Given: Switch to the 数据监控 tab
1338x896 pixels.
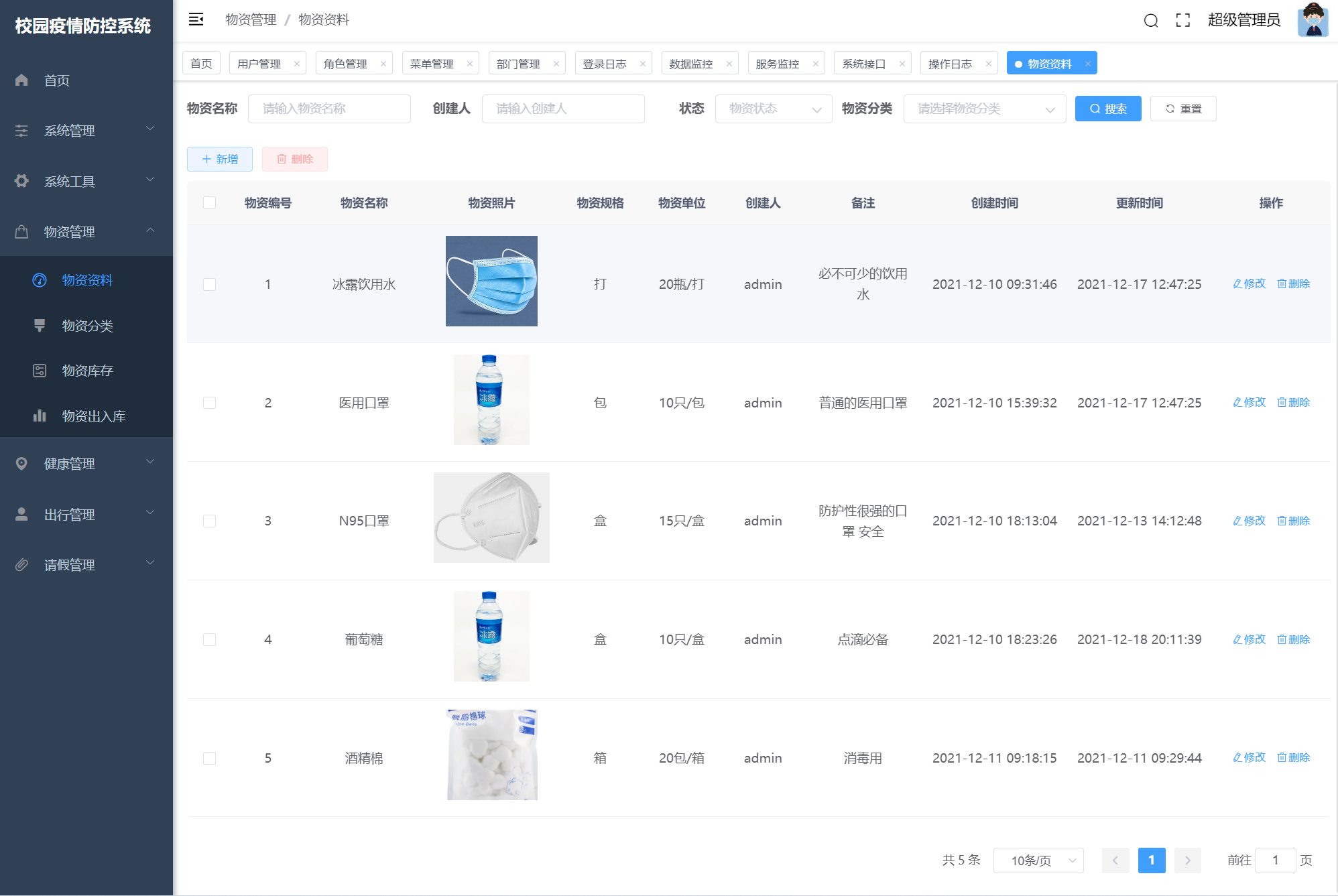Looking at the screenshot, I should coord(691,64).
